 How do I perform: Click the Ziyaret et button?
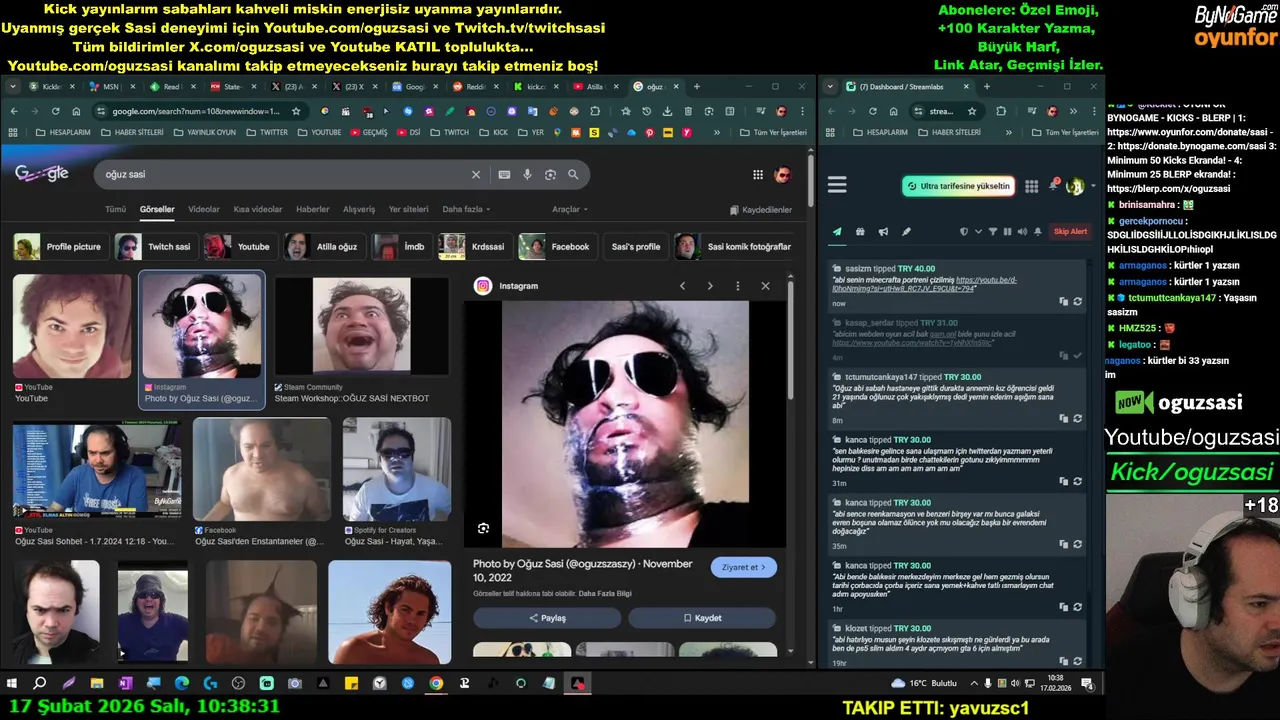[743, 567]
